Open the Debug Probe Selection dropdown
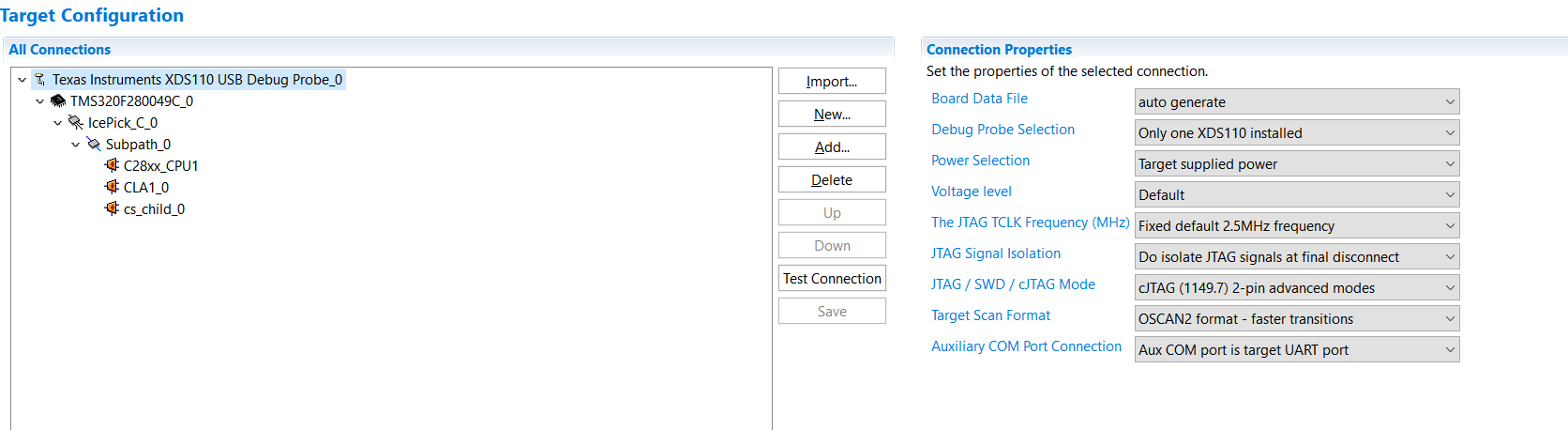This screenshot has height=430, width=1568. [1297, 133]
